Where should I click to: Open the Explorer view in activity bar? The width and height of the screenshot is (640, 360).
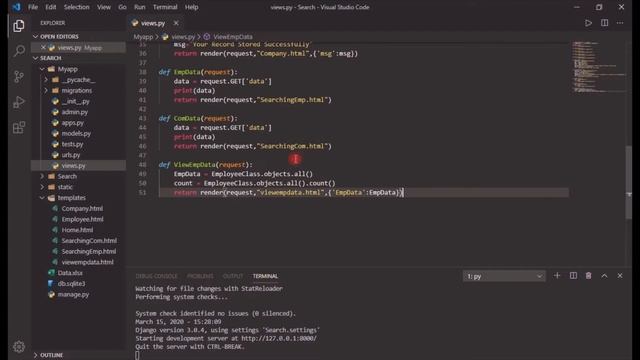pyautogui.click(x=19, y=26)
